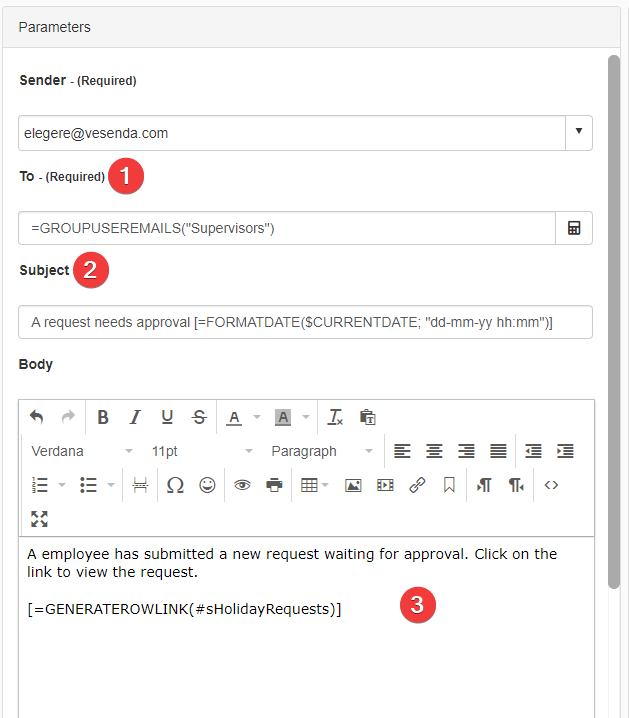Expand the Sender email dropdown
Viewport: 629px width, 718px height.
click(579, 133)
